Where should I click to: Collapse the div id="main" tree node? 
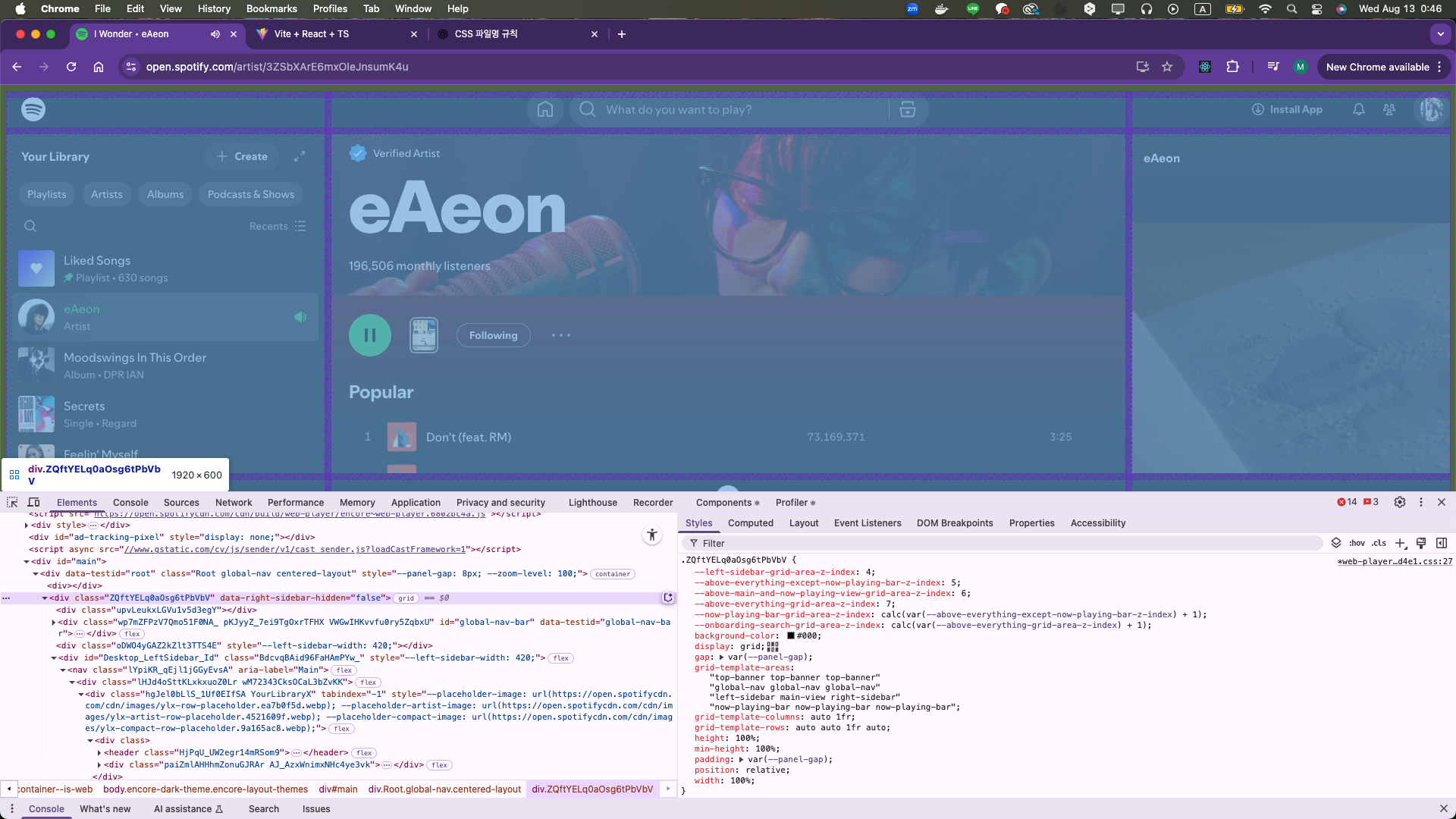coord(27,562)
